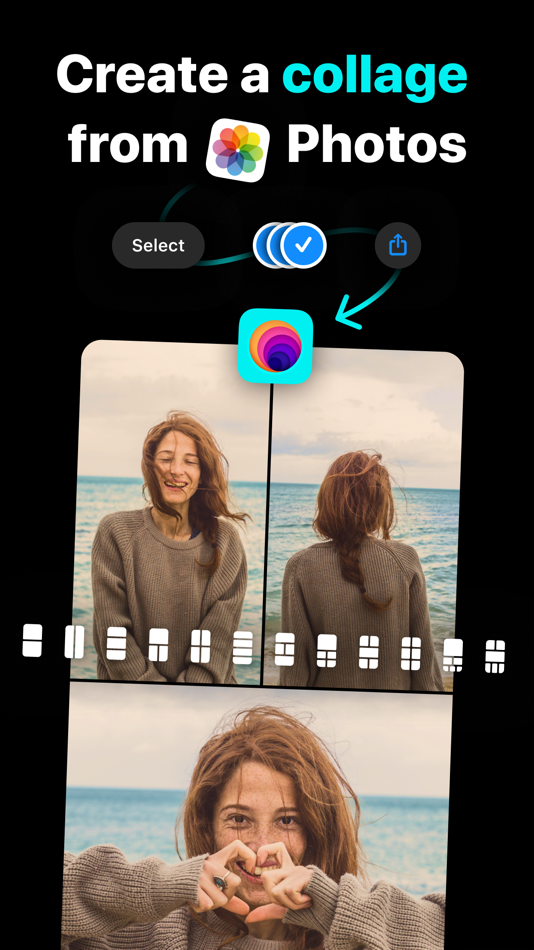Screen dimensions: 534x950
Task: Select the heart-hands woman photo
Action: [257, 817]
